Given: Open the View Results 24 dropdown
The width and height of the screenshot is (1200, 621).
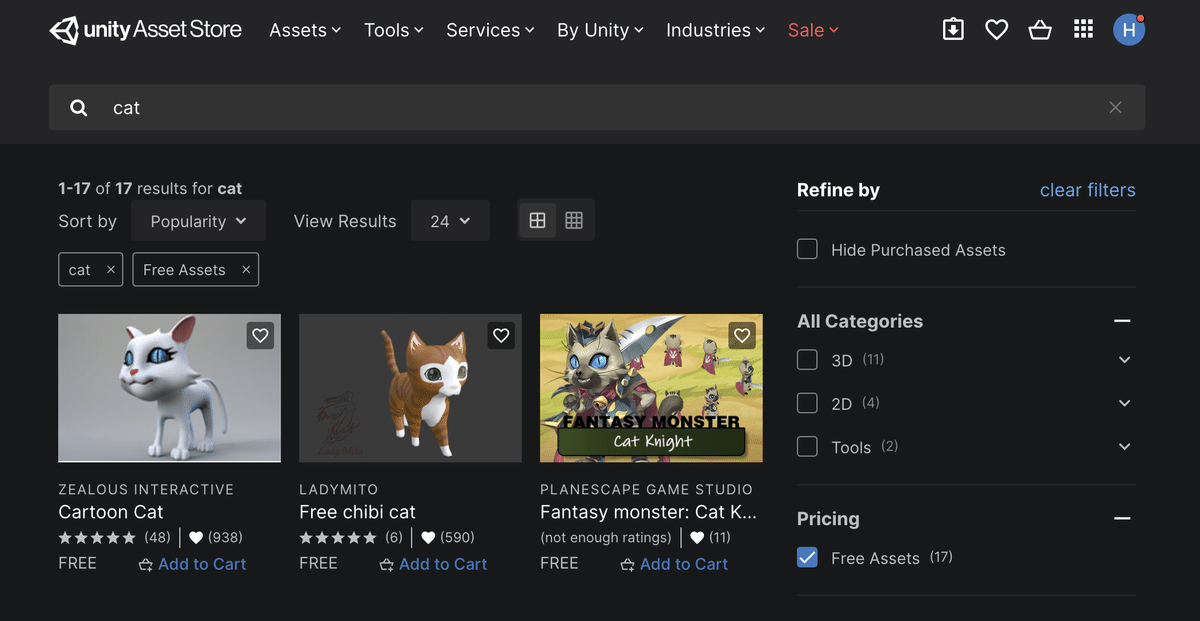Looking at the screenshot, I should point(450,221).
